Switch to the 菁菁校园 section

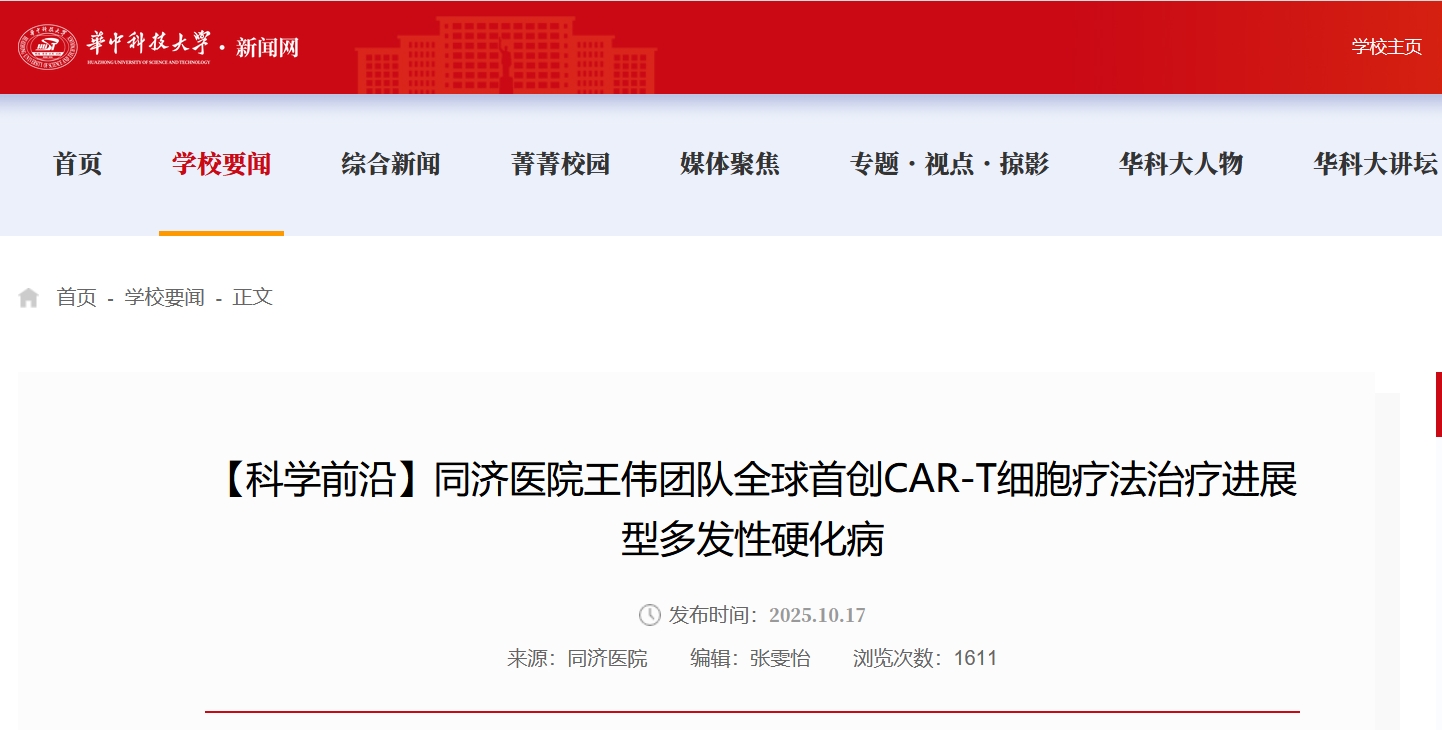[x=560, y=164]
